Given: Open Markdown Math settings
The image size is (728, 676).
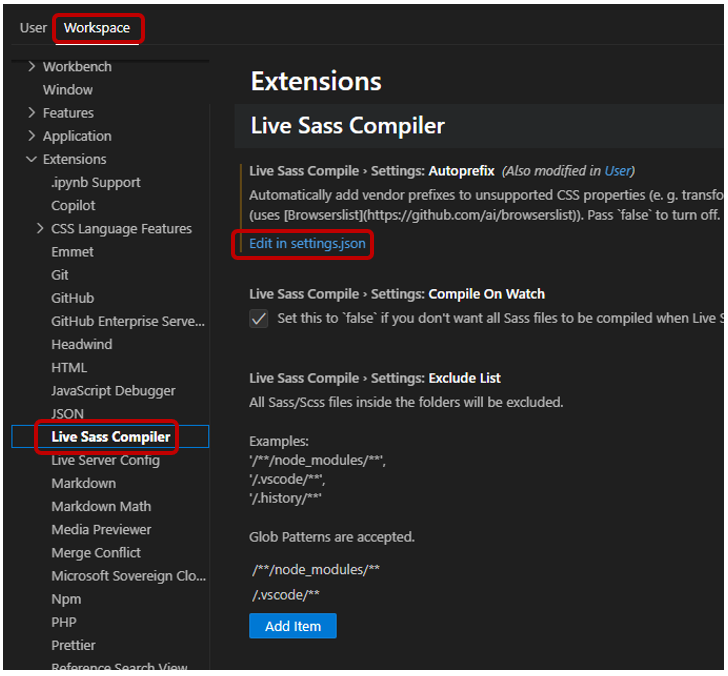Looking at the screenshot, I should [101, 507].
